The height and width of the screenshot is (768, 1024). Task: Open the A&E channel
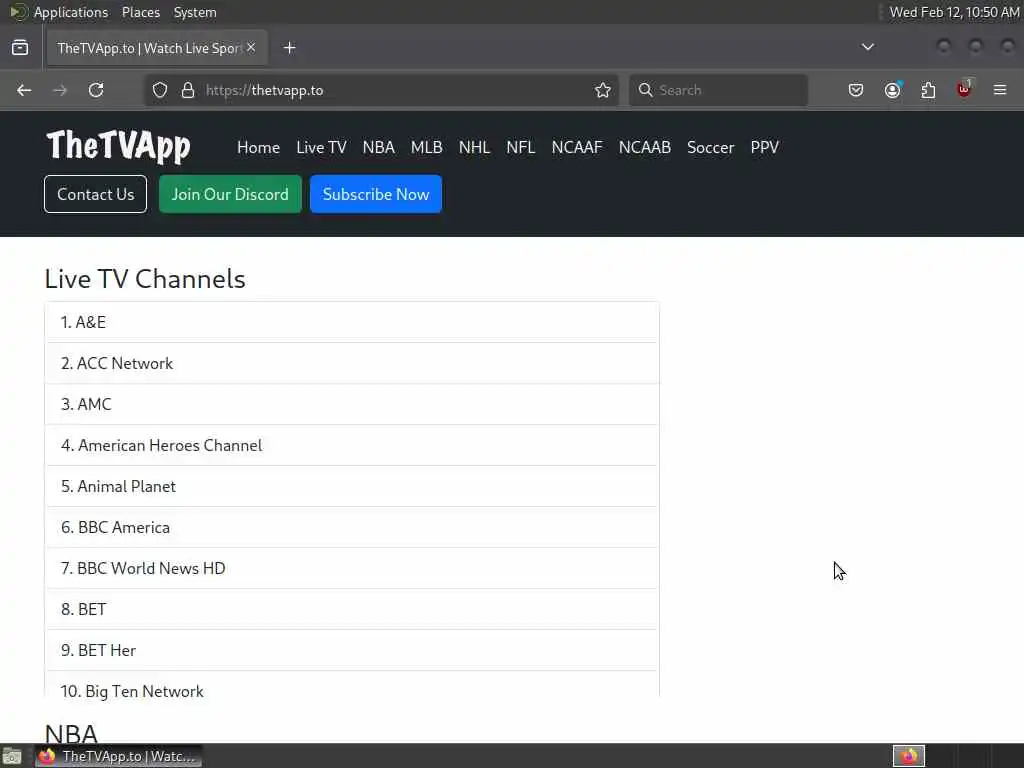352,322
